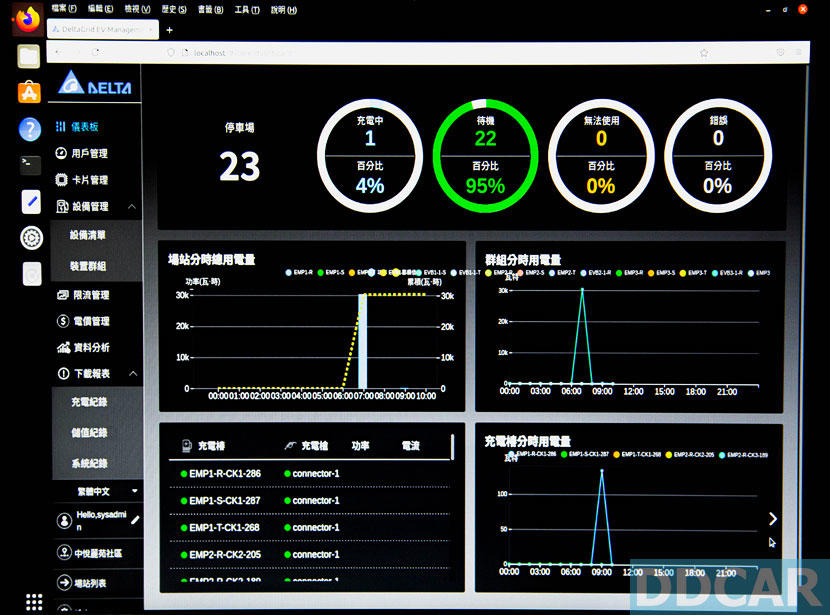830x615 pixels.
Task: Click the 儀表板 dashboard icon in sidebar
Action: point(60,127)
